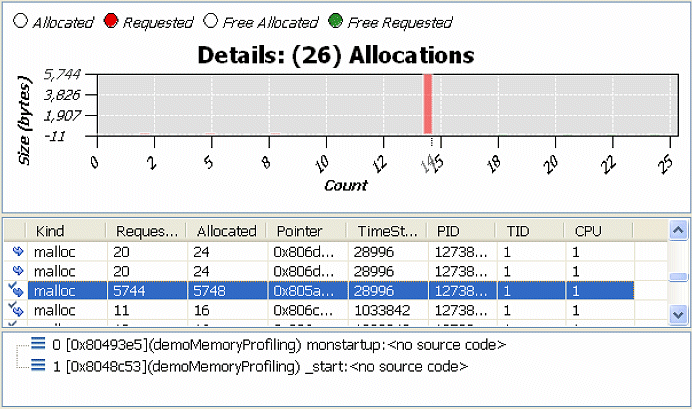Click the icon of the 11-byte malloc row

pyautogui.click(x=17, y=312)
